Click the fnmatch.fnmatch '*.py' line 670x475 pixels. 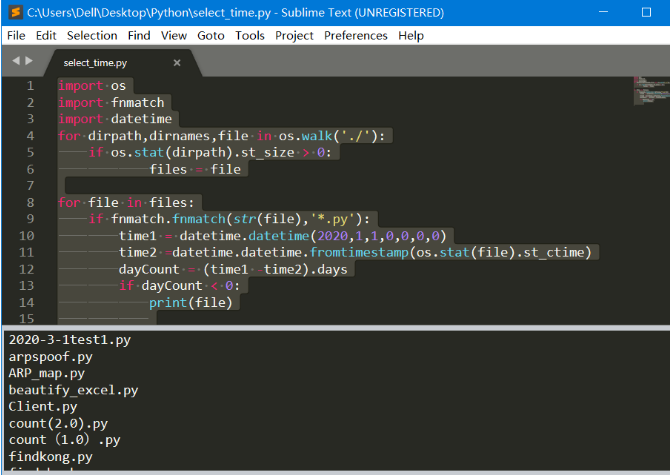pyautogui.click(x=229, y=219)
